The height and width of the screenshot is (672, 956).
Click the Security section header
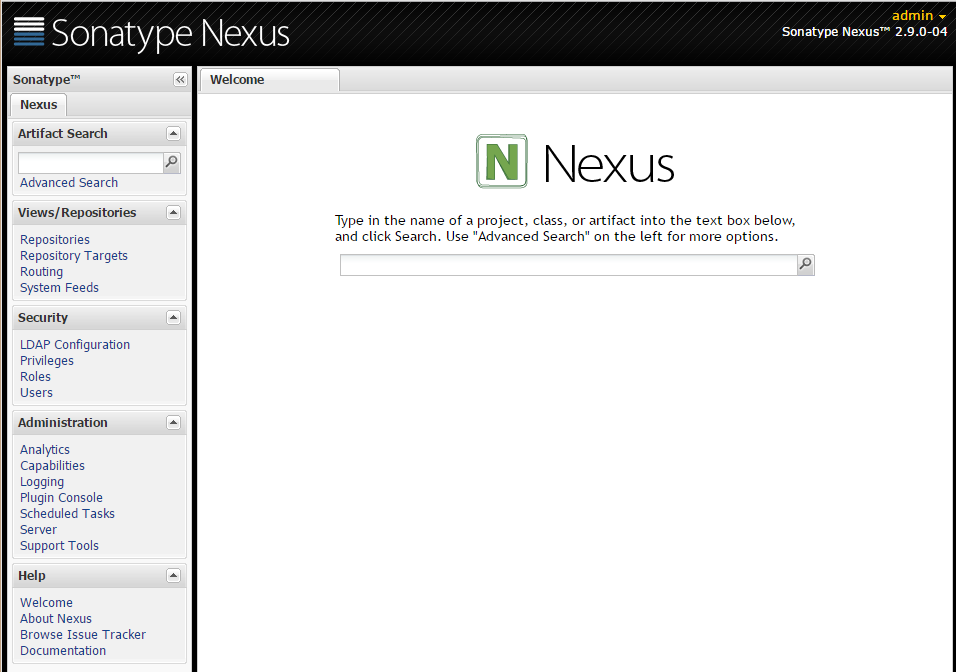pos(99,318)
